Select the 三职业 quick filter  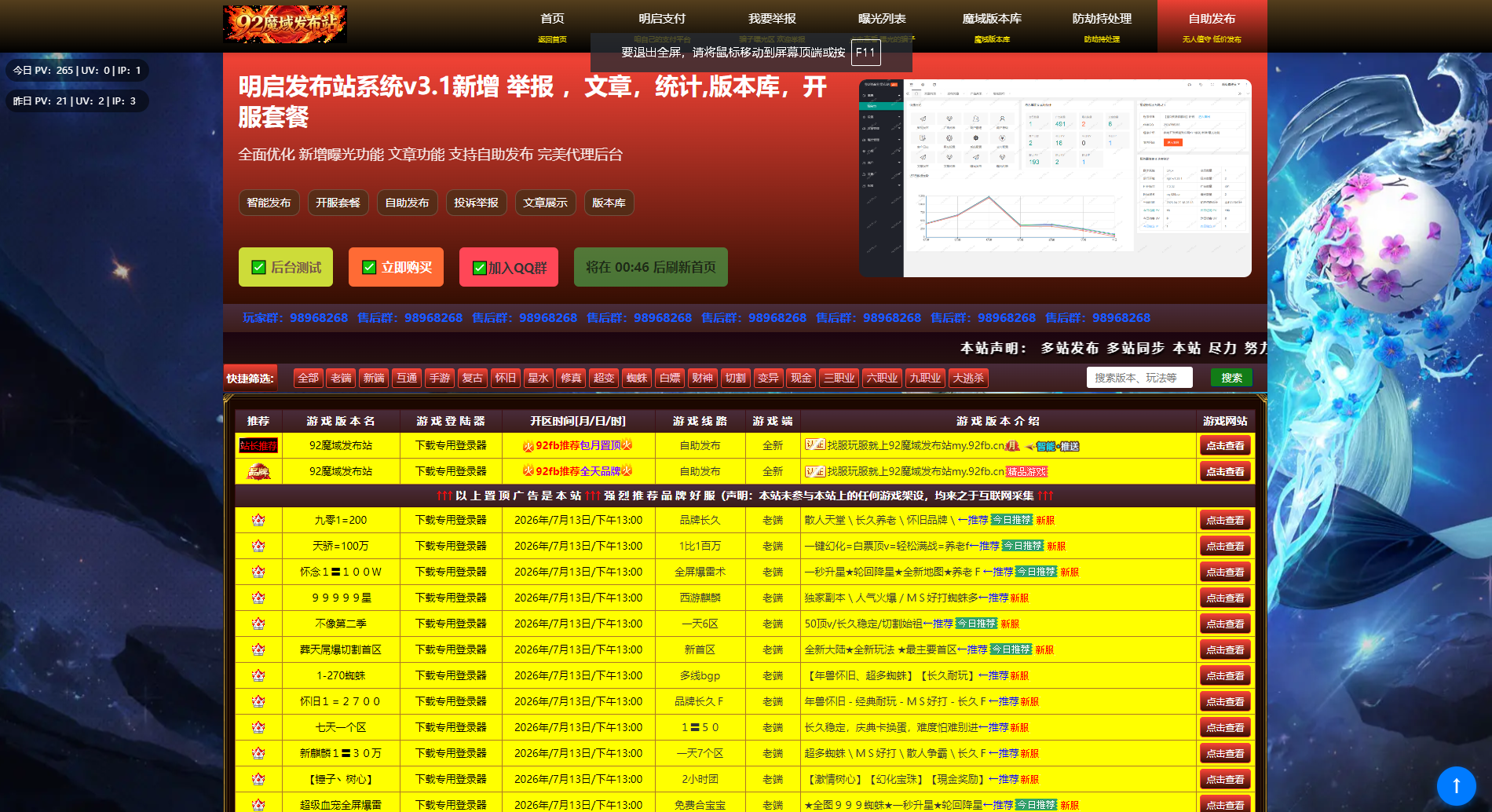pos(839,378)
